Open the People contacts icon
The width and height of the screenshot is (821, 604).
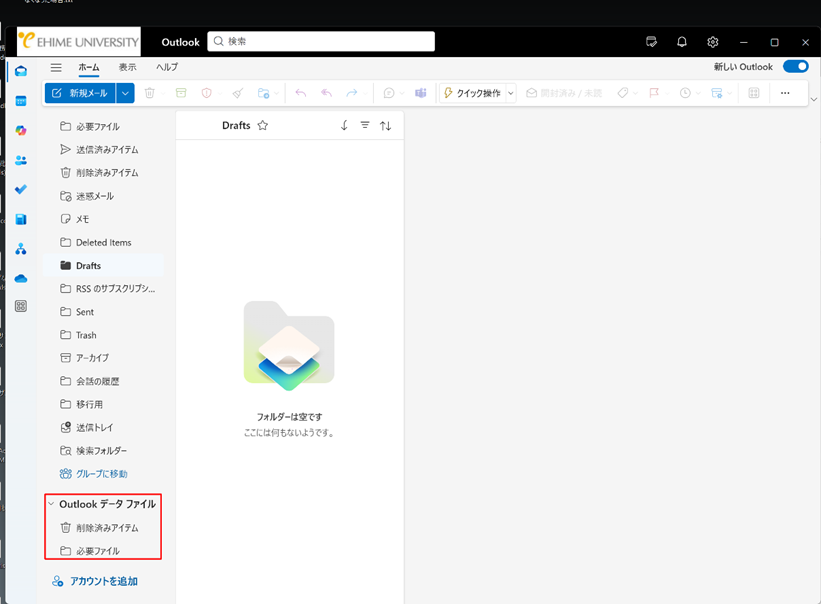(x=21, y=160)
